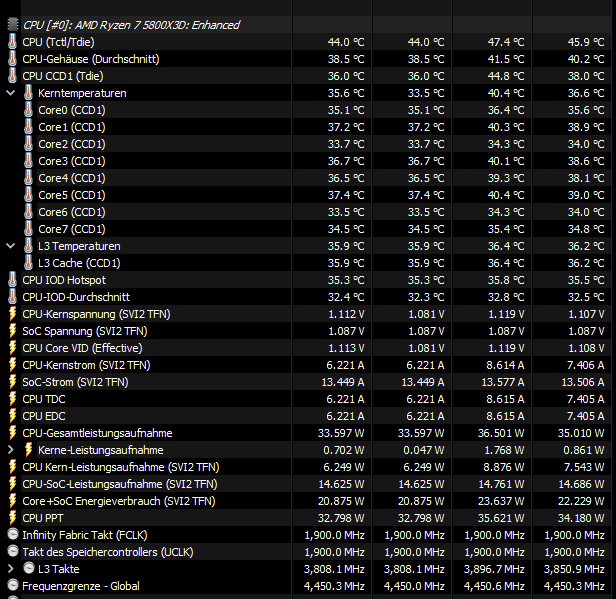The image size is (616, 599).
Task: Select the Core1 (CCD1) row label
Action: tap(72, 127)
